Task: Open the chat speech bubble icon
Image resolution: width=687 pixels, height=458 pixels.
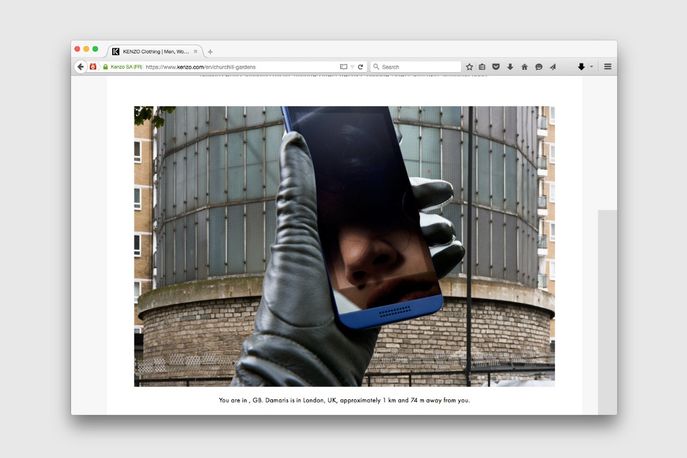Action: (538, 67)
